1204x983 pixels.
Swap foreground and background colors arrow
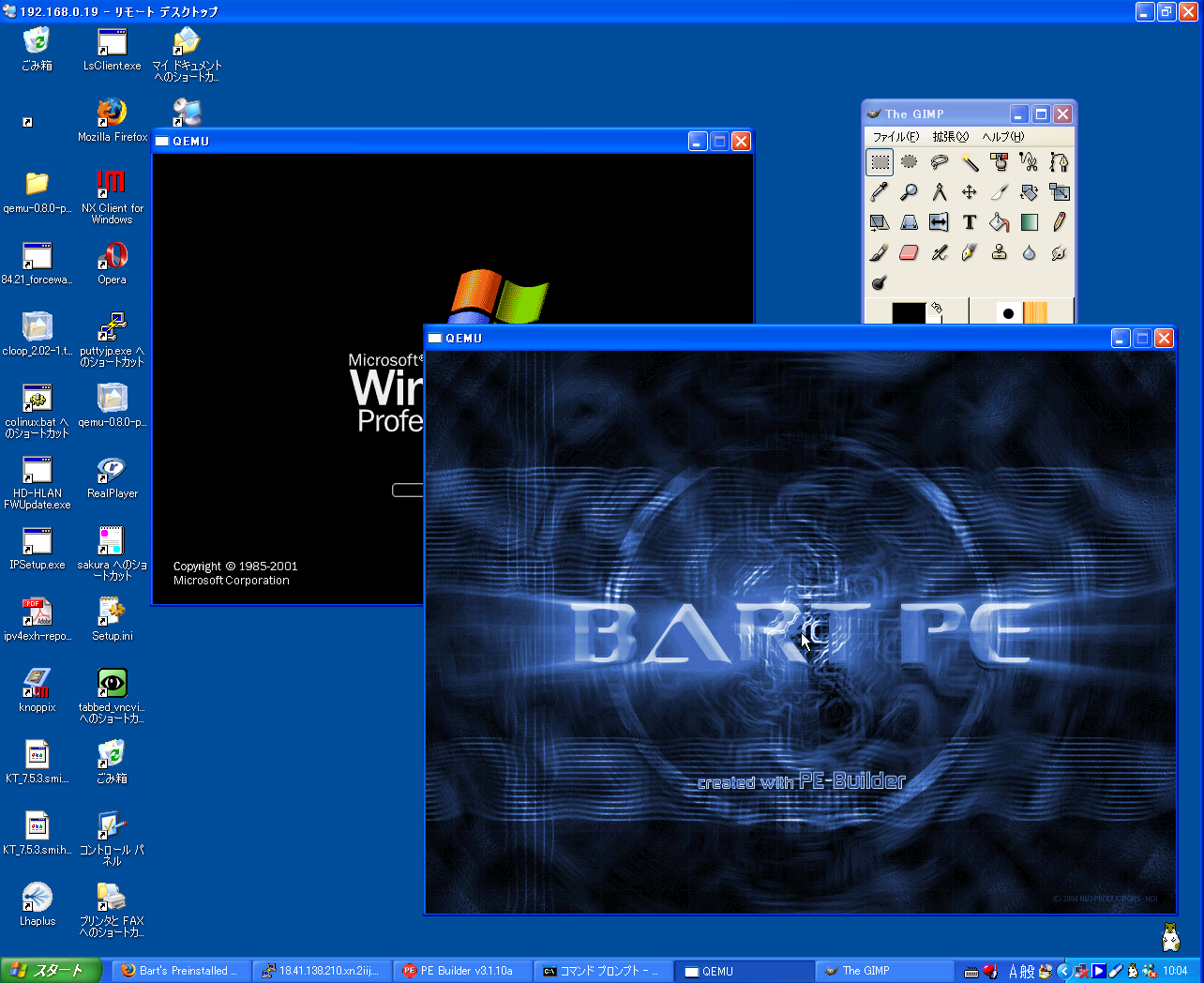coord(936,308)
